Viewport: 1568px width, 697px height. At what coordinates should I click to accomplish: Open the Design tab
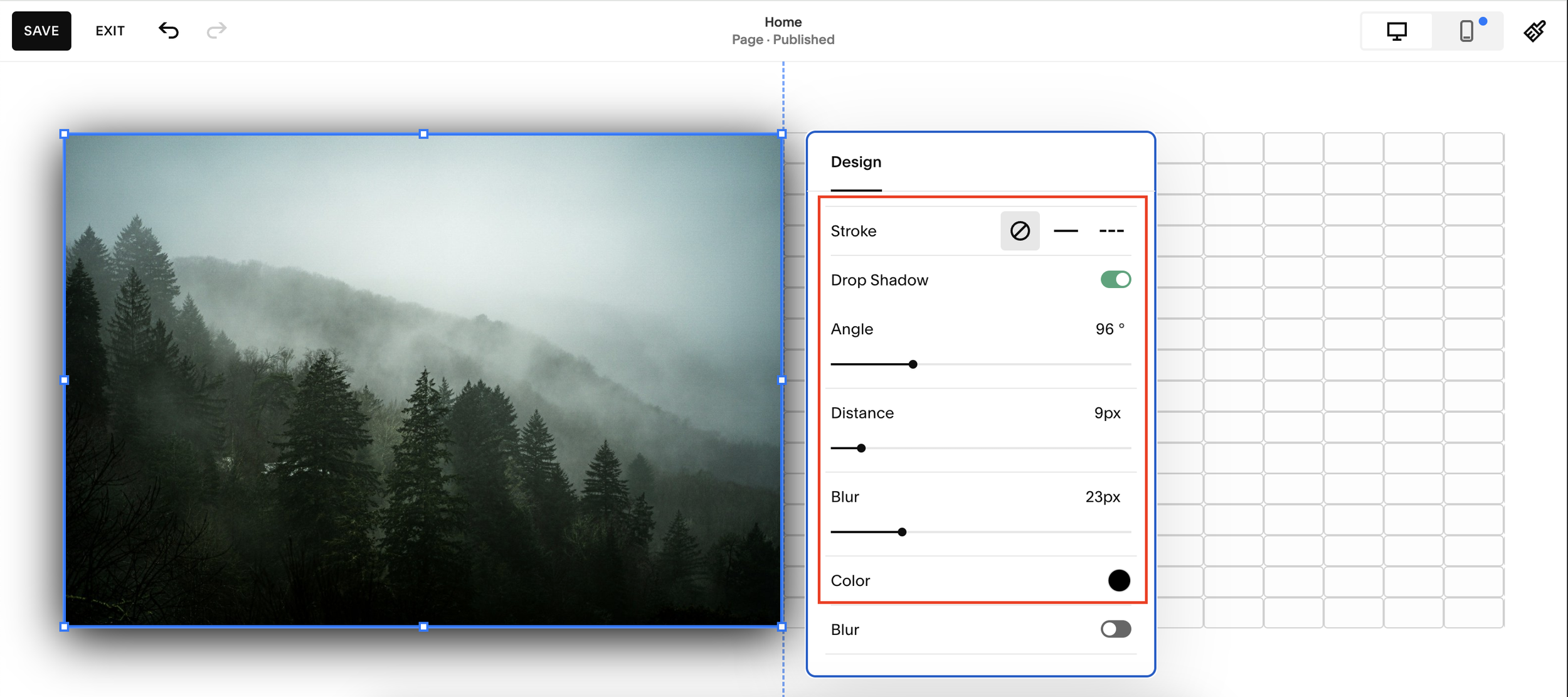click(x=856, y=162)
